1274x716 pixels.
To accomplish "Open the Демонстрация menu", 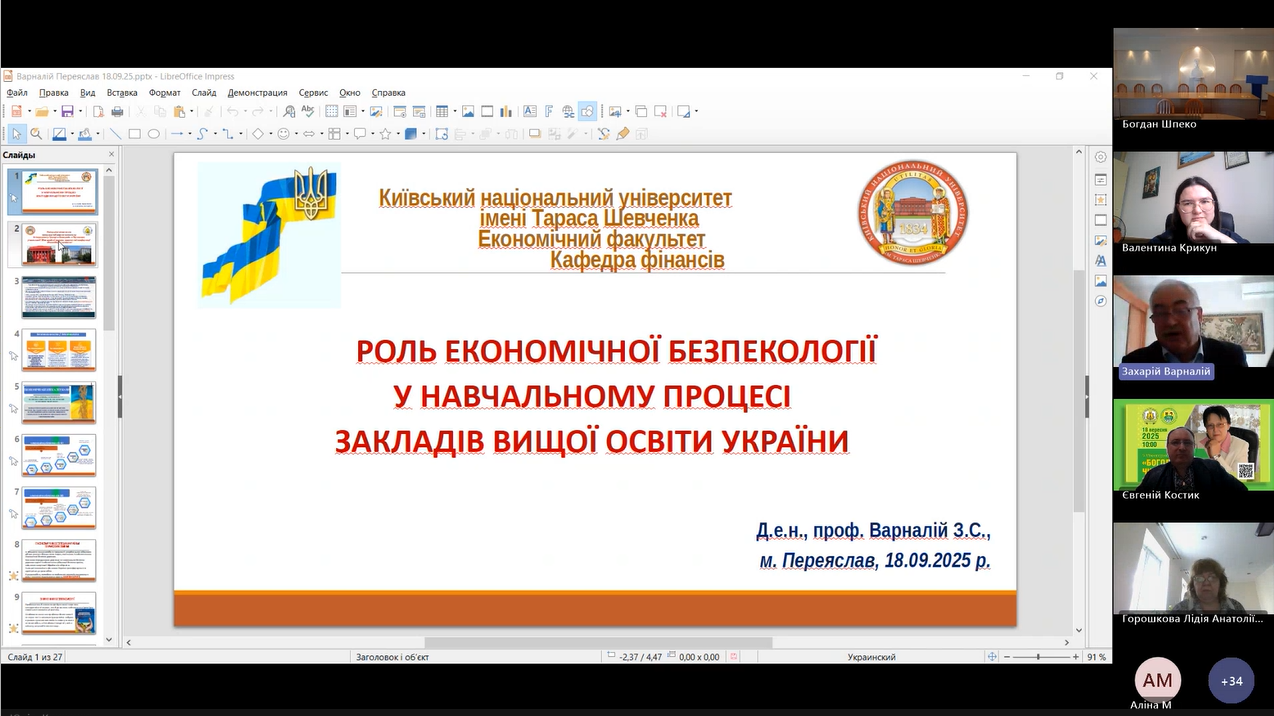I will [x=257, y=93].
